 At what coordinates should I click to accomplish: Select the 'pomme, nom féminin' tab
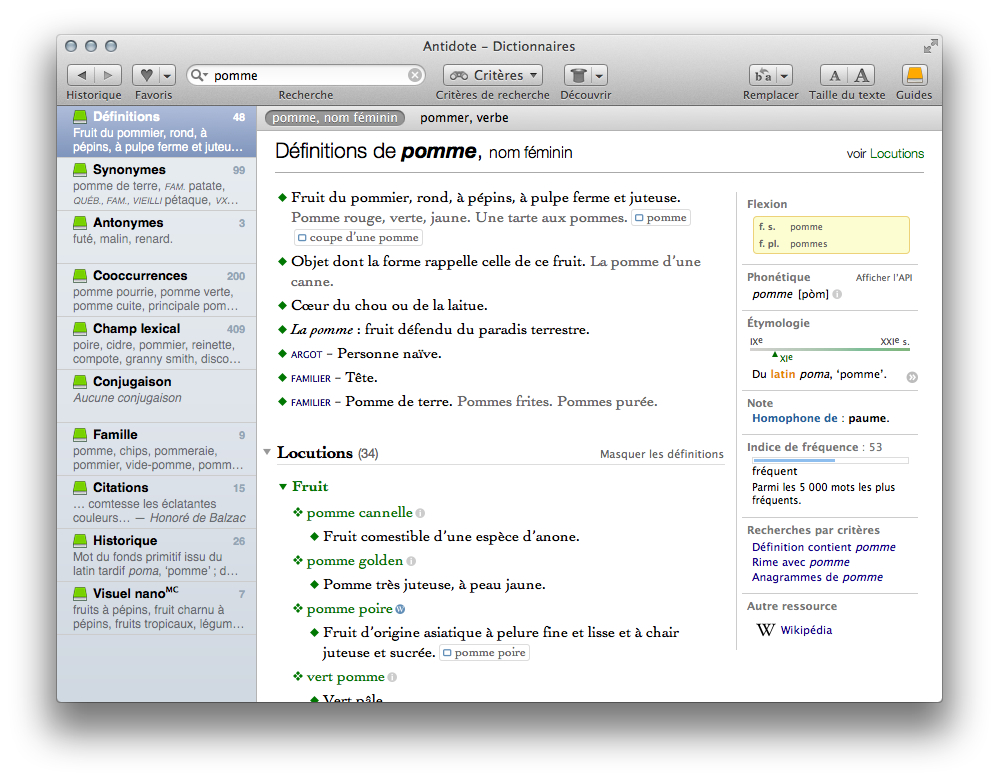pos(335,118)
